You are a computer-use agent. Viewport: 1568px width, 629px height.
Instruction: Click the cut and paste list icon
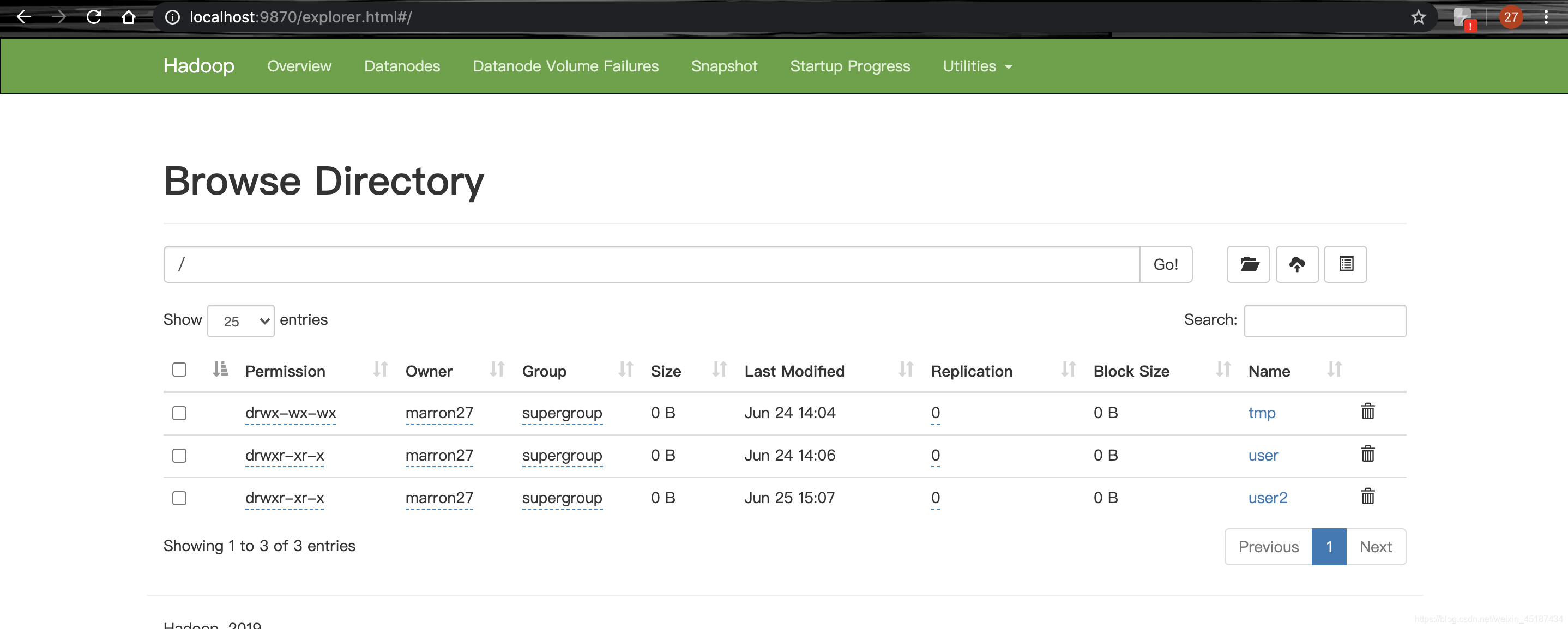click(1345, 264)
